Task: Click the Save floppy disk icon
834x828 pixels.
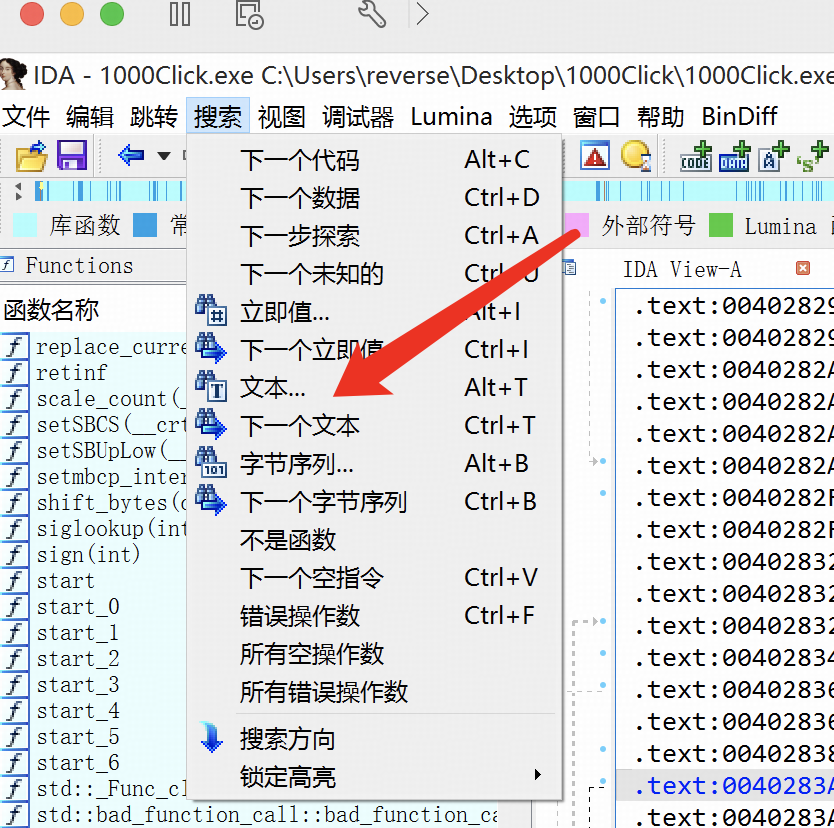Action: click(71, 156)
